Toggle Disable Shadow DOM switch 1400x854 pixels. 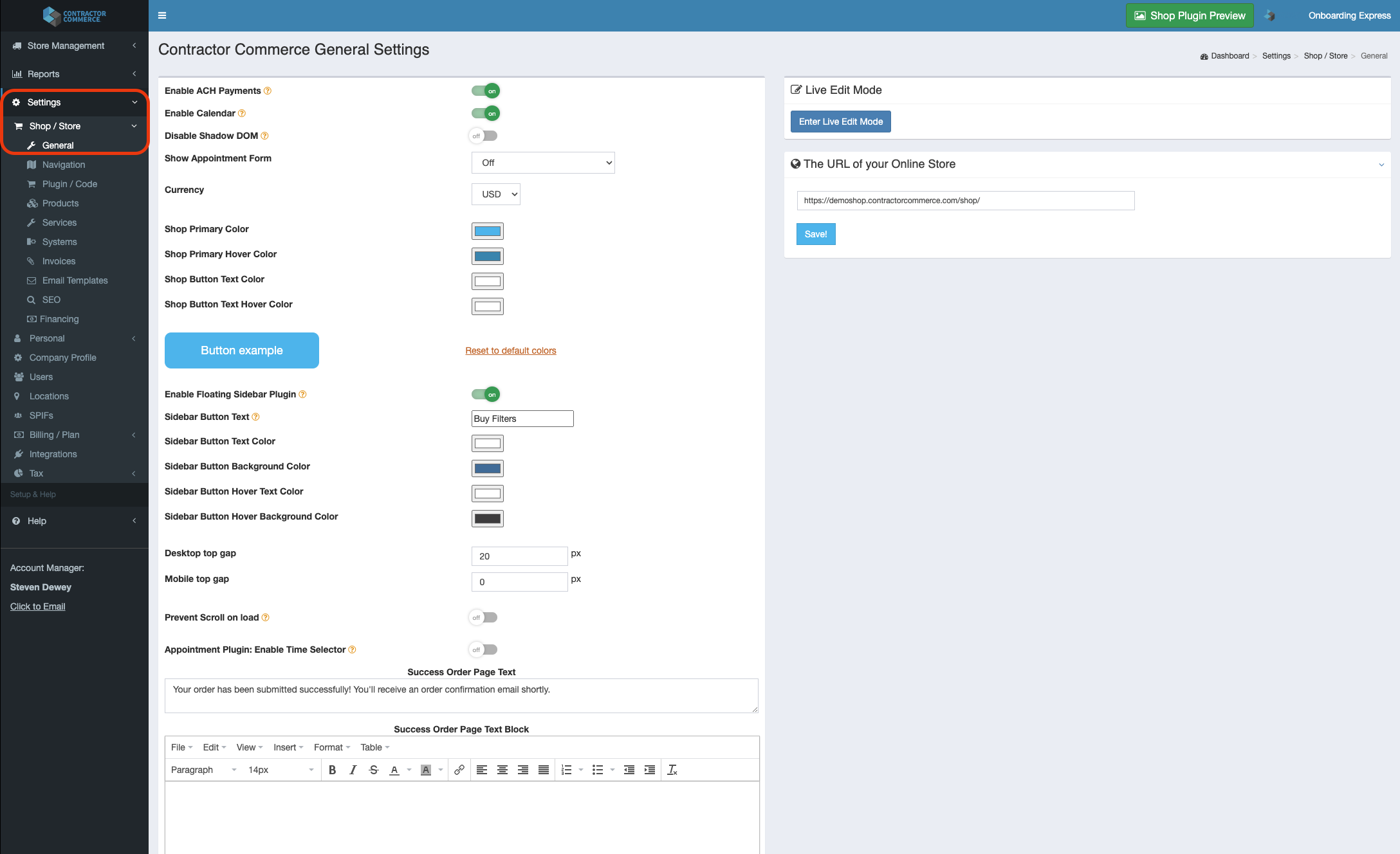click(483, 136)
